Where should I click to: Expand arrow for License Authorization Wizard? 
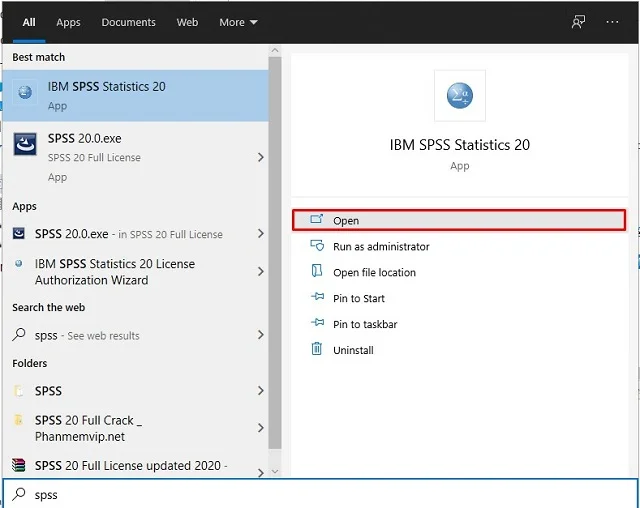click(x=261, y=271)
